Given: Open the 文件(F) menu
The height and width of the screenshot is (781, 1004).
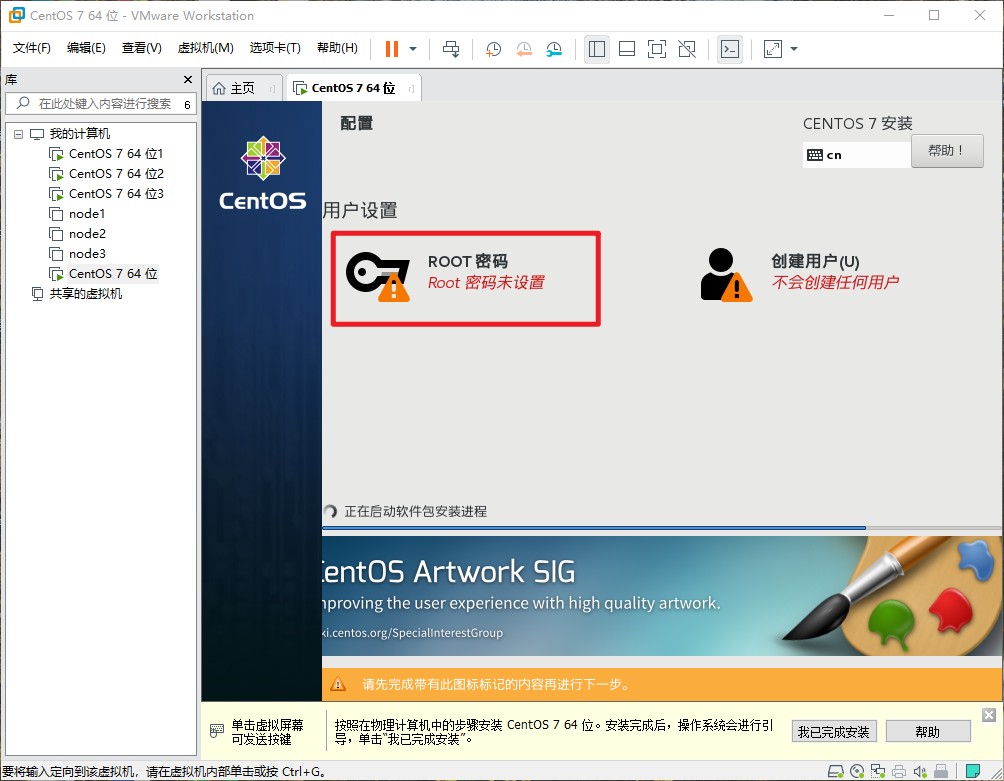Looking at the screenshot, I should pos(31,48).
